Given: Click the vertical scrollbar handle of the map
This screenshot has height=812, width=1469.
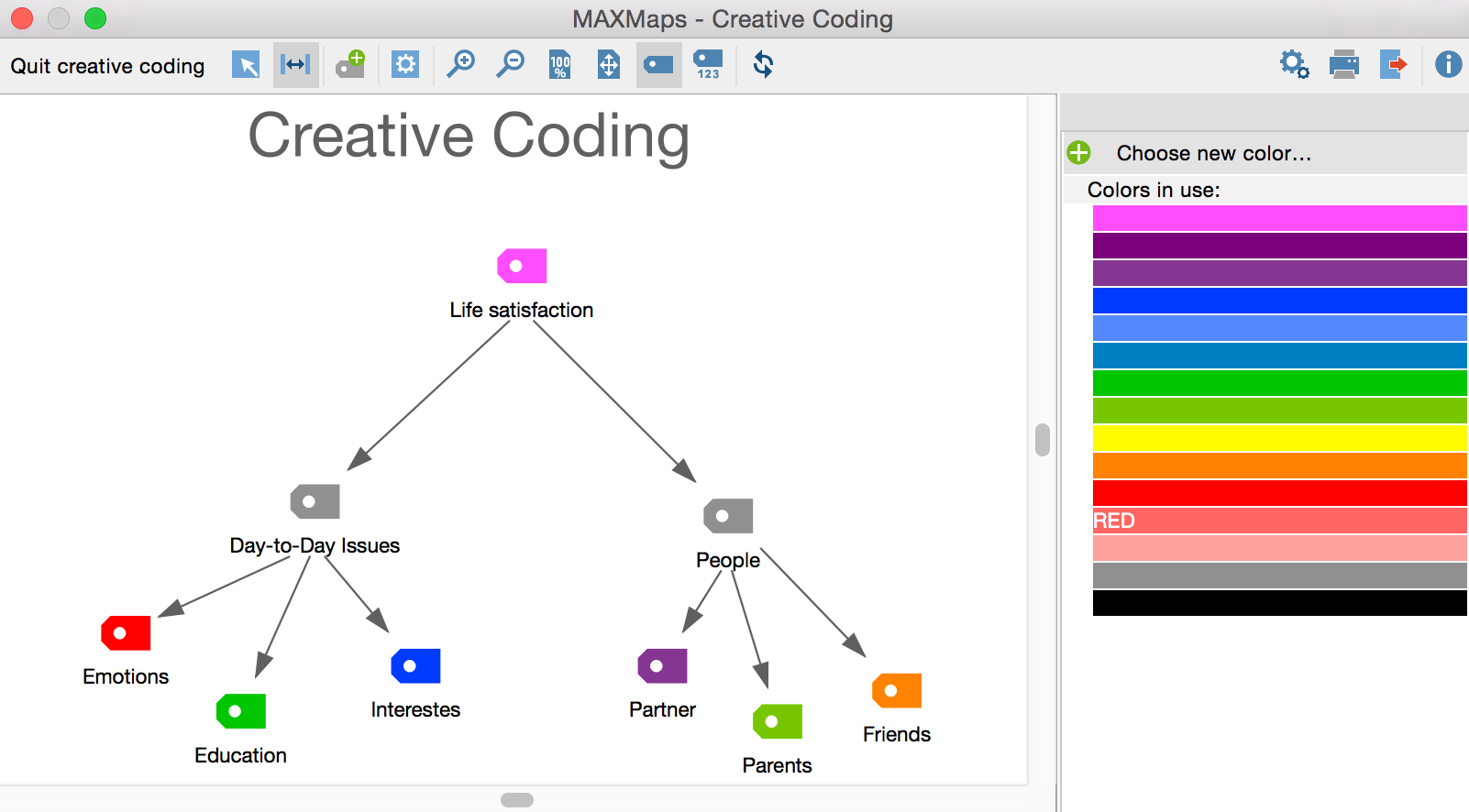Looking at the screenshot, I should pyautogui.click(x=1042, y=440).
